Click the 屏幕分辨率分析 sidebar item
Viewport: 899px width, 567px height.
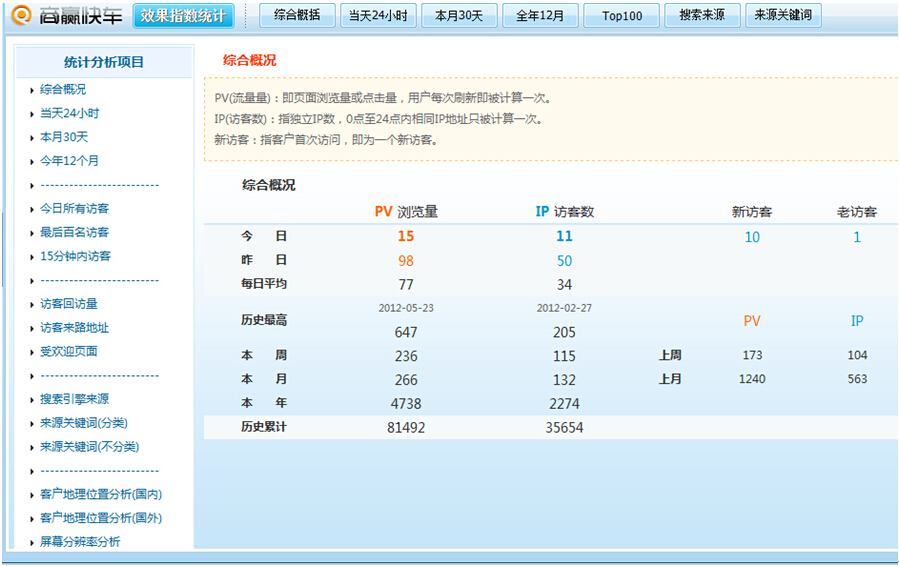tap(80, 542)
